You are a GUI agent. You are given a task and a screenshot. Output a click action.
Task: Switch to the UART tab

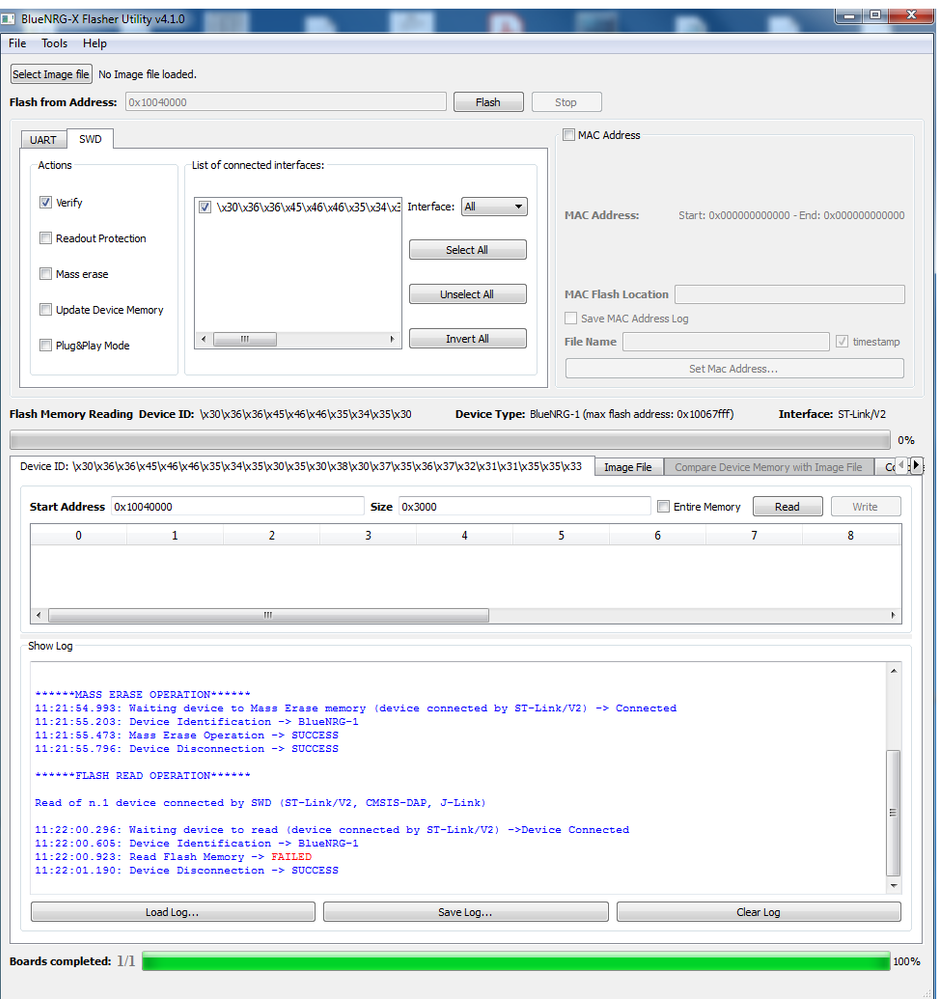pos(43,140)
